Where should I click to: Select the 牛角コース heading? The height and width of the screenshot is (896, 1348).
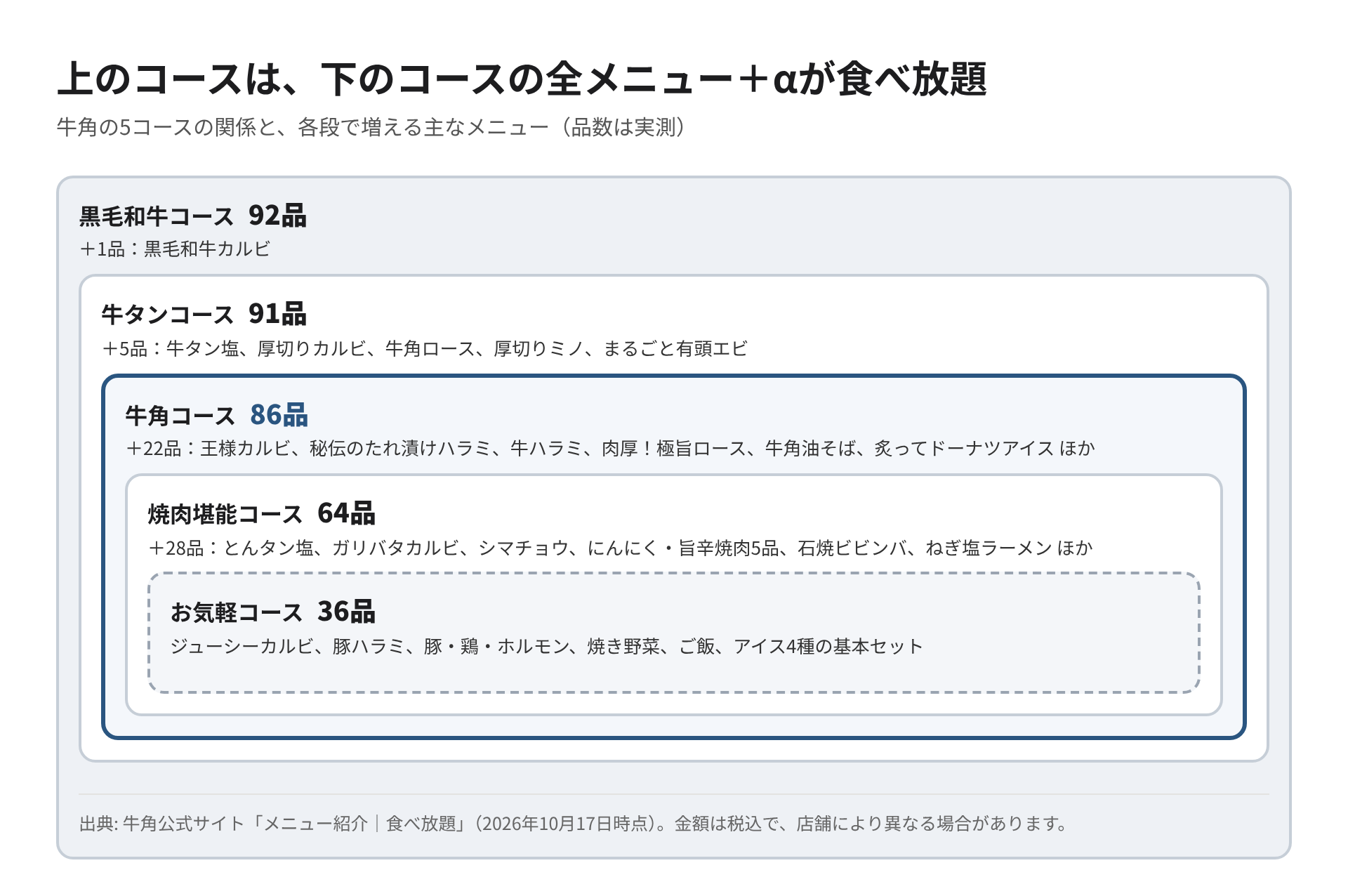(180, 416)
